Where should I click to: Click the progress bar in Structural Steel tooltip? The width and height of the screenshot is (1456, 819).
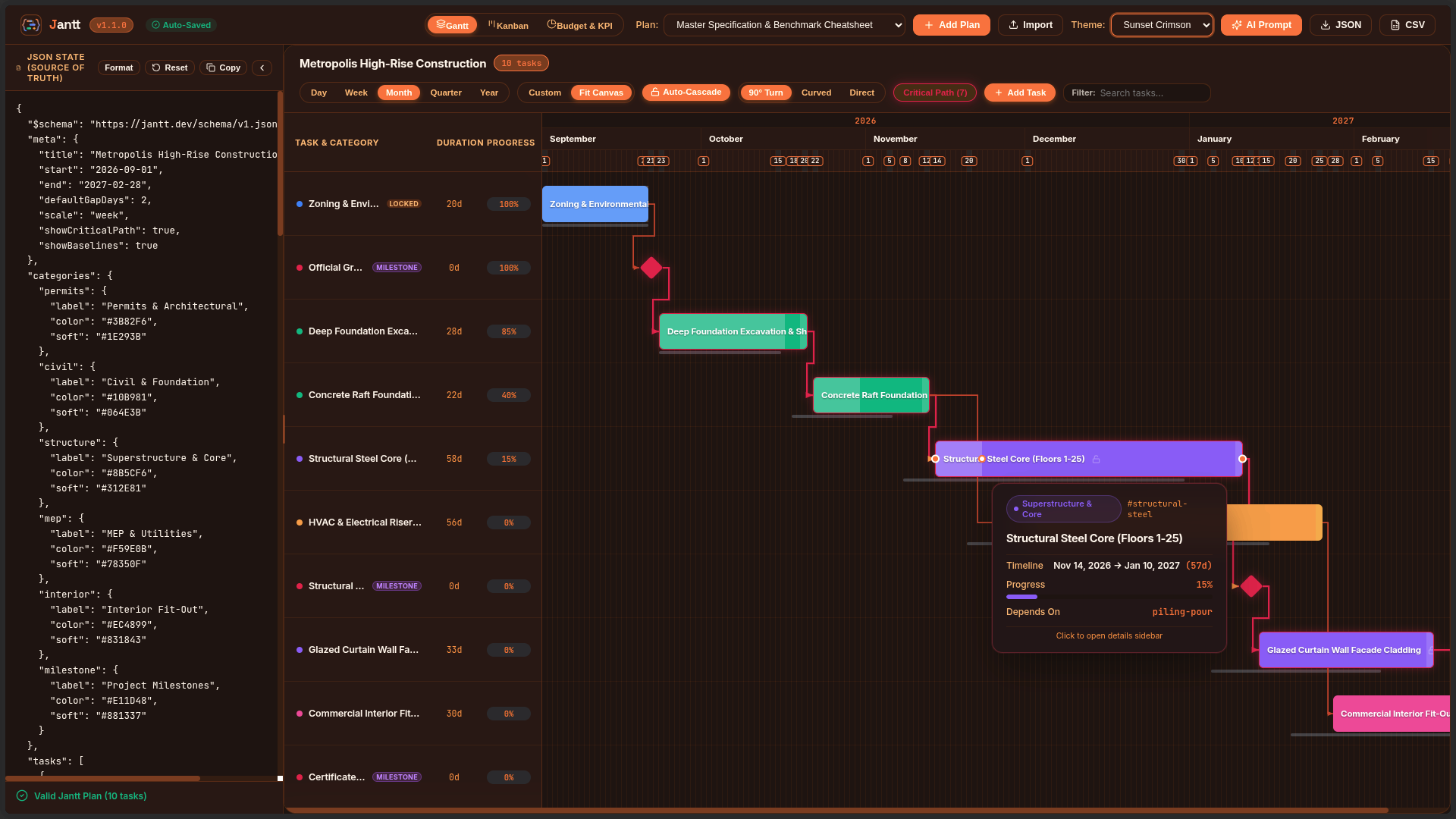[x=1109, y=597]
